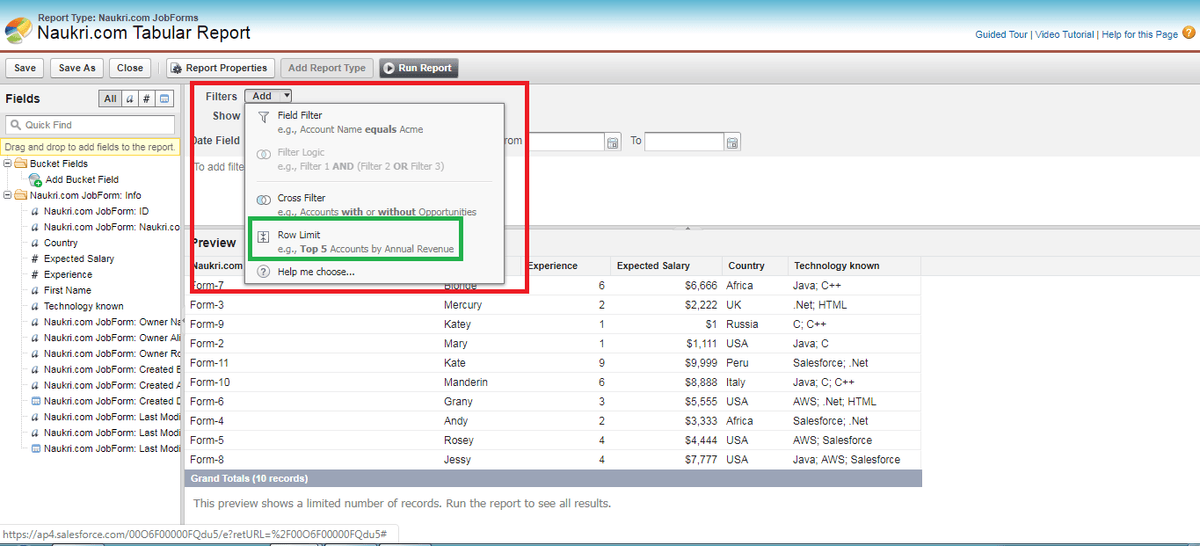Open the To date calendar picker
1200x546 pixels.
(732, 142)
